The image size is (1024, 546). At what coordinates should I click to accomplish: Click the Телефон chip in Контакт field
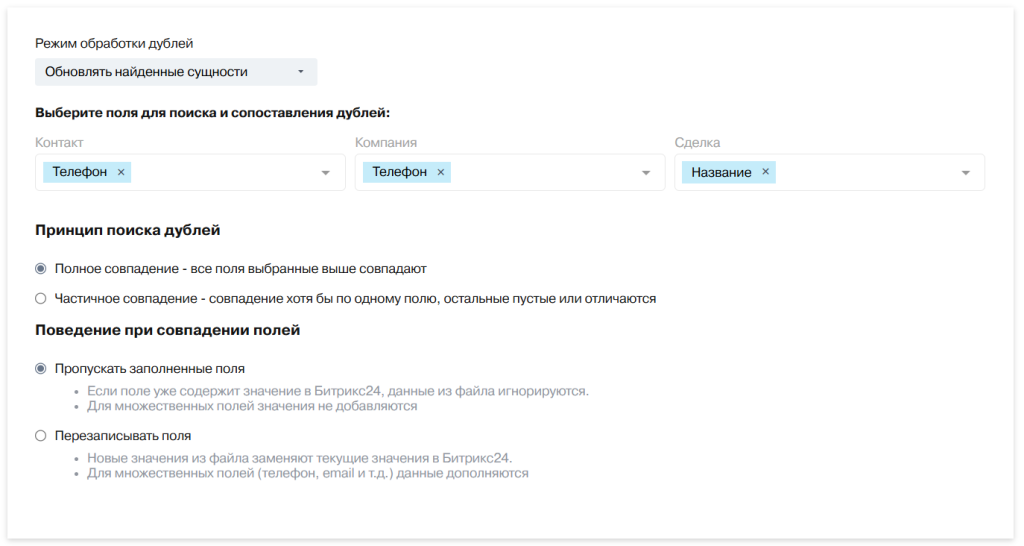tap(80, 172)
